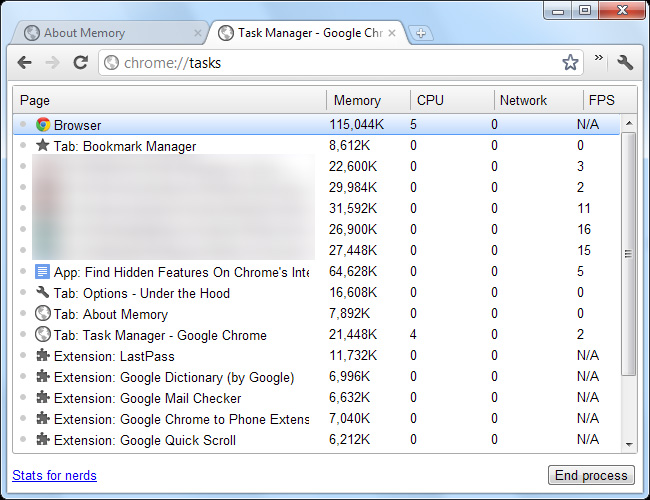The width and height of the screenshot is (650, 500).
Task: Sort by the Page column header
Action: (x=169, y=100)
